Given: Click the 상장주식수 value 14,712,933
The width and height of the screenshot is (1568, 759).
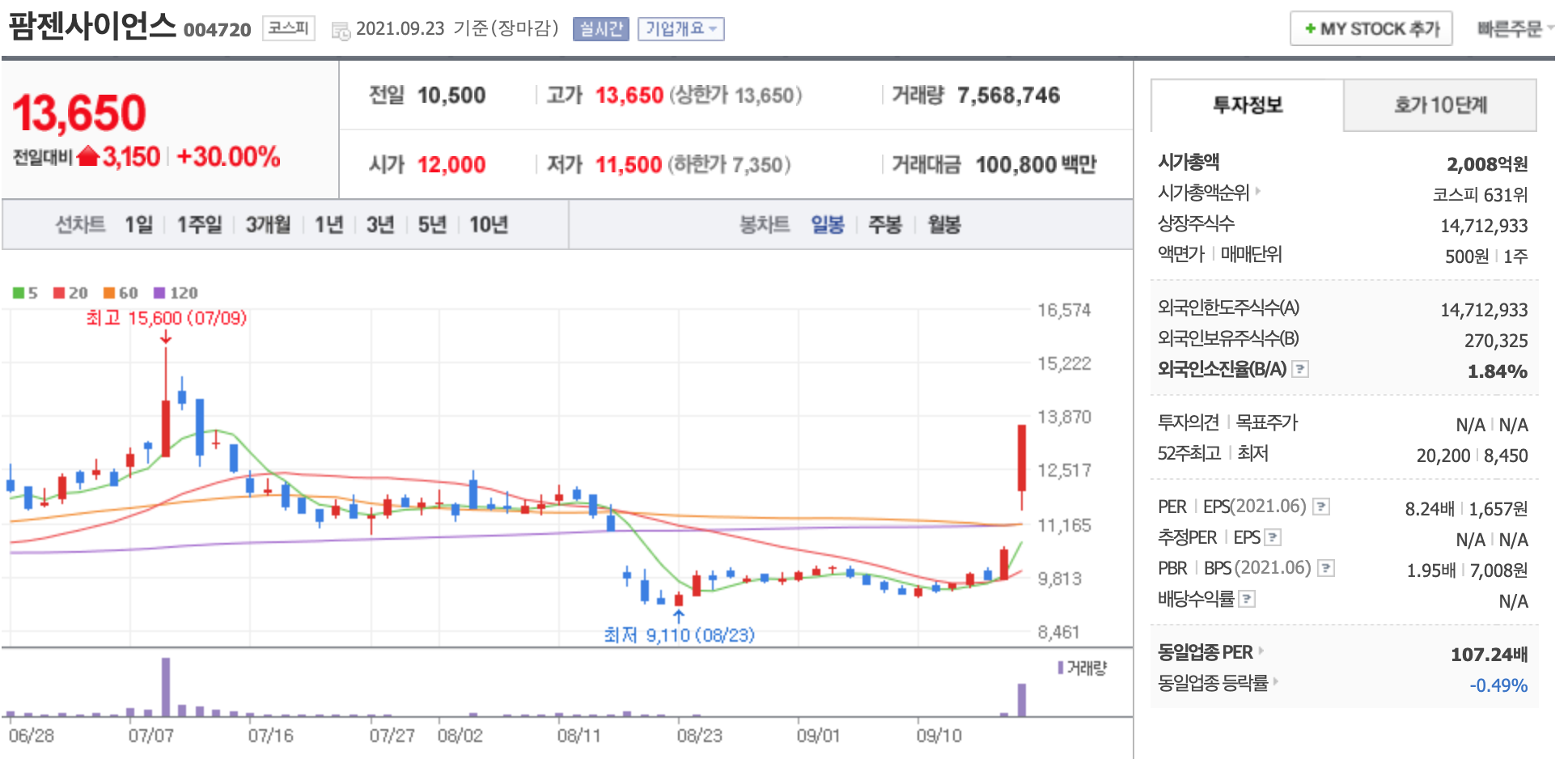Looking at the screenshot, I should (1484, 226).
